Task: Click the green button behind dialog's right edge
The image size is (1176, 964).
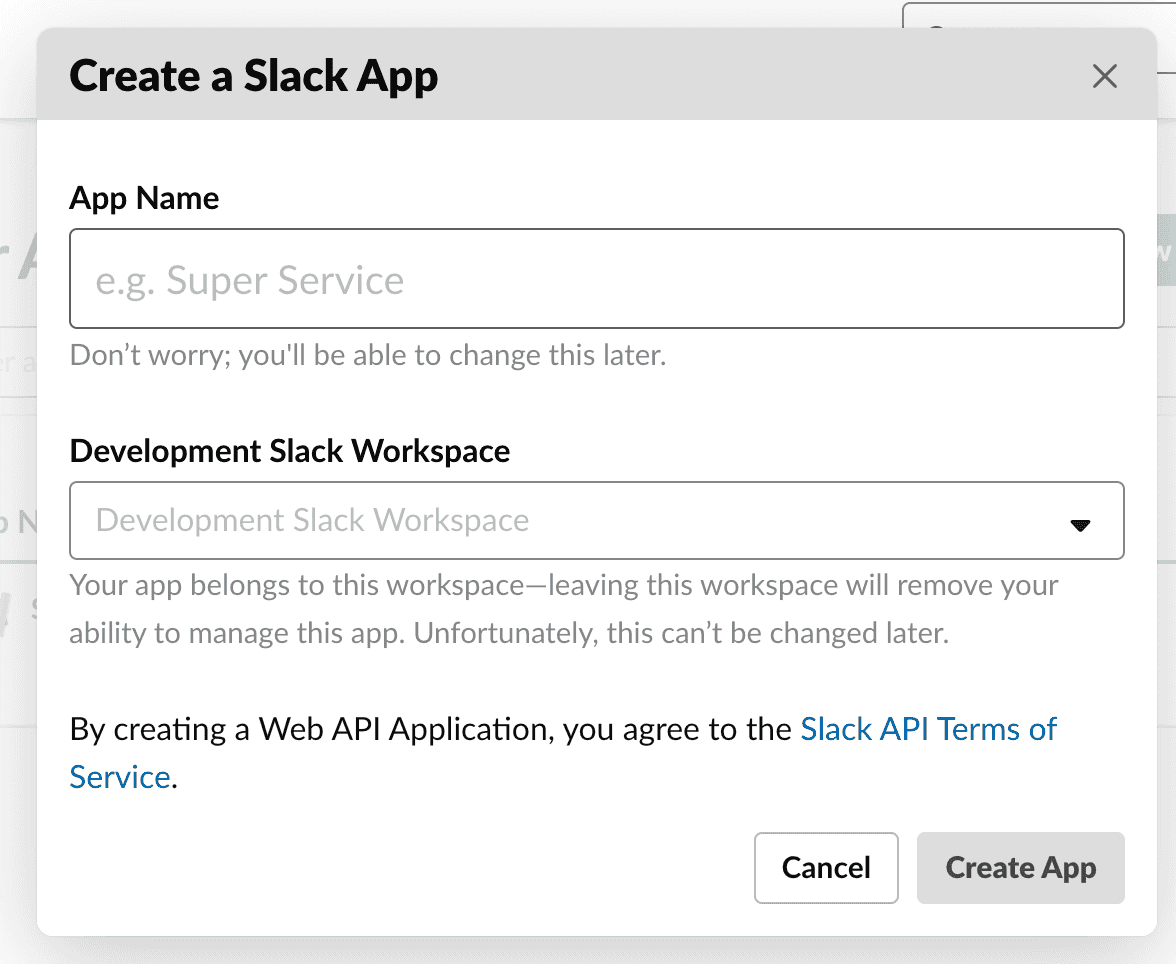Action: pos(1165,251)
